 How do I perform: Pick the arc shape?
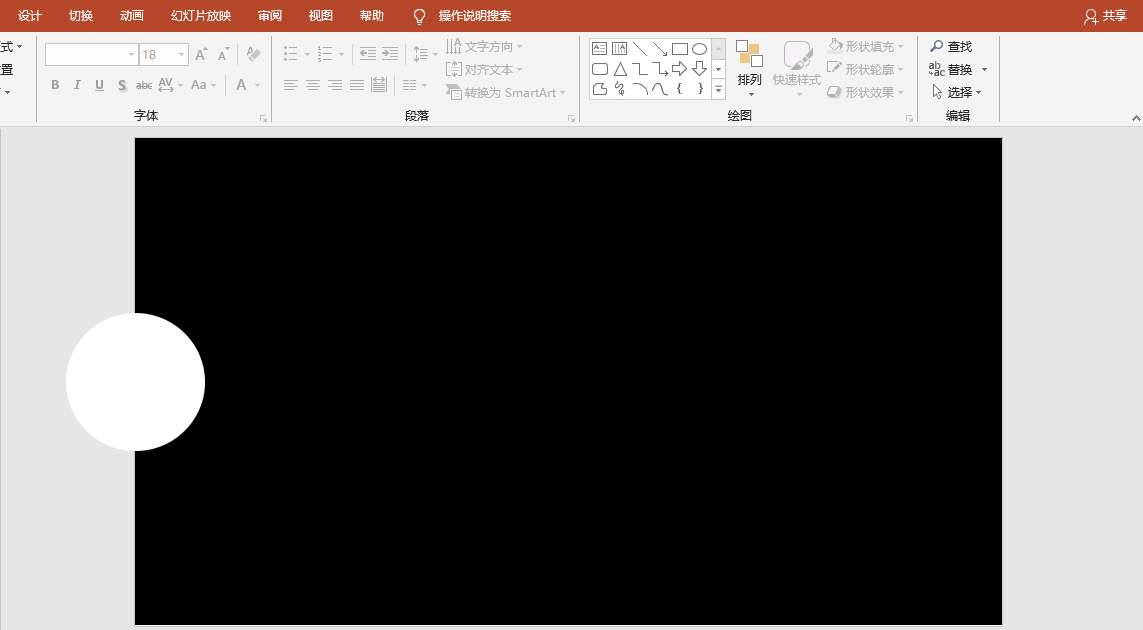click(640, 89)
